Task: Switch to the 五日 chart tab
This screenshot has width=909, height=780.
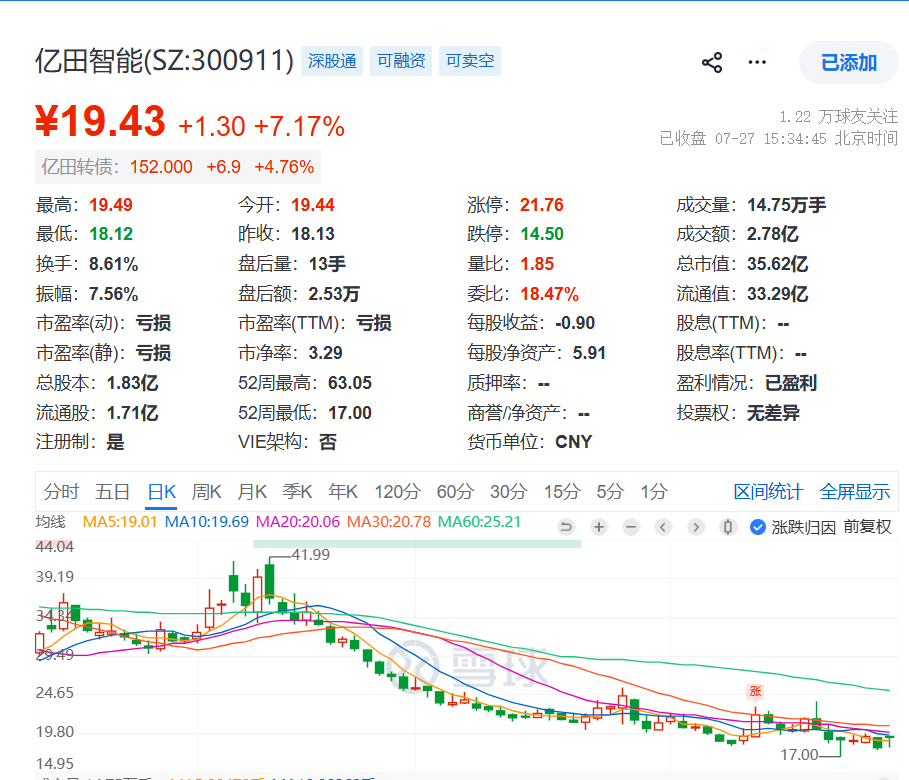Action: (112, 492)
